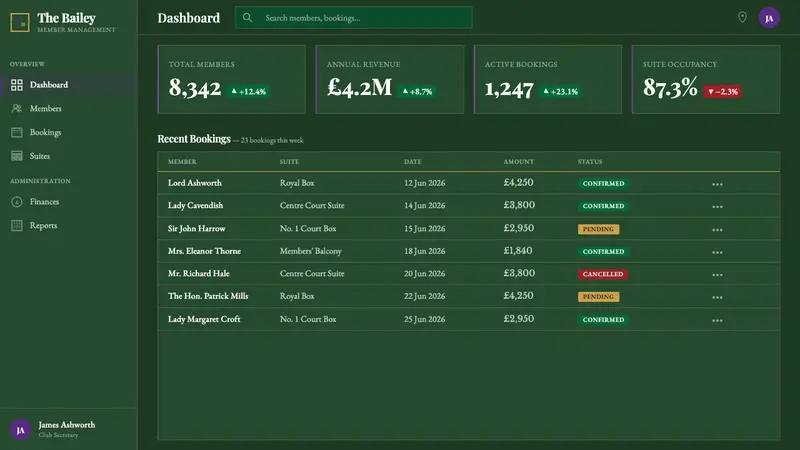Open the Total Members 8,342 card
Image resolution: width=800 pixels, height=450 pixels.
click(x=232, y=79)
